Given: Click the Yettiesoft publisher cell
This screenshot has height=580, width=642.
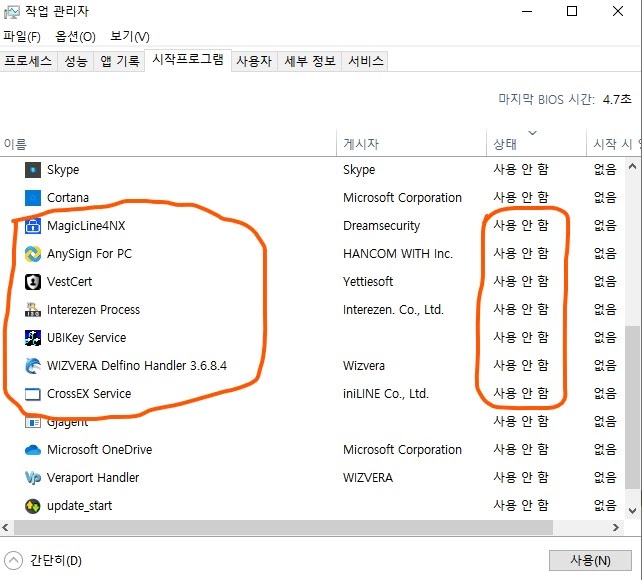Looking at the screenshot, I should pos(368,282).
